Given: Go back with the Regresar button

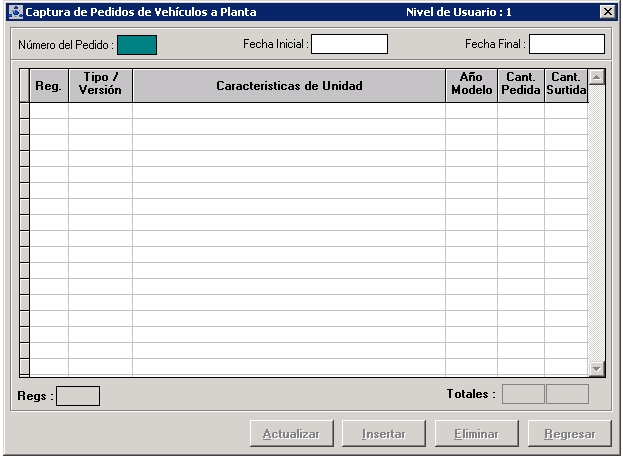Looking at the screenshot, I should tap(569, 434).
